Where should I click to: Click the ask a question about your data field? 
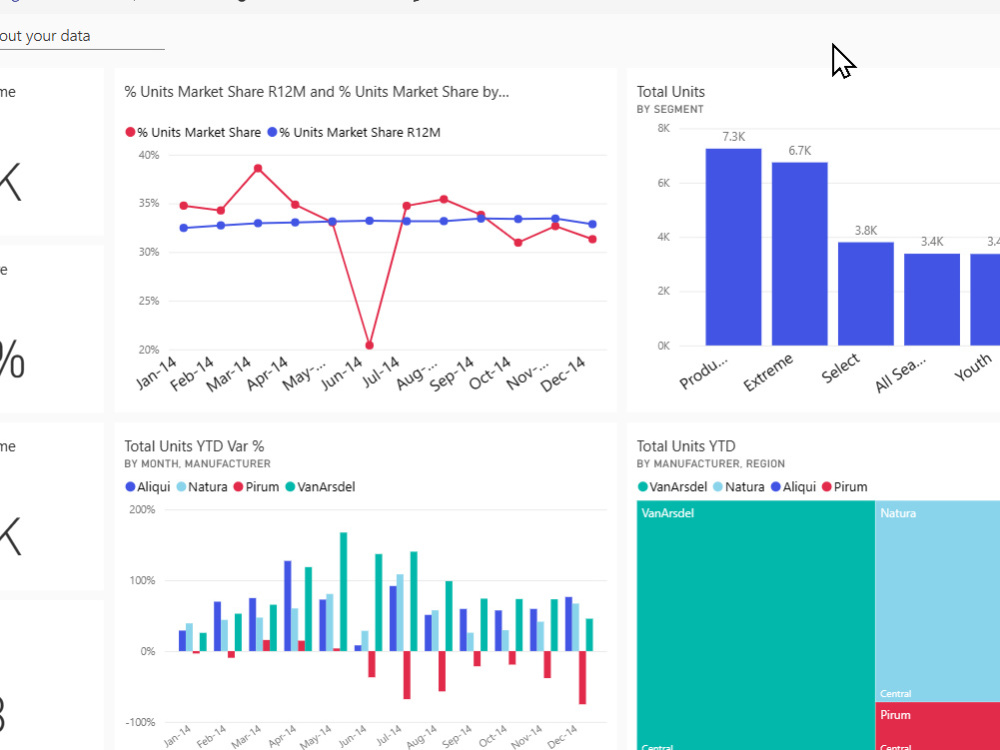(80, 35)
